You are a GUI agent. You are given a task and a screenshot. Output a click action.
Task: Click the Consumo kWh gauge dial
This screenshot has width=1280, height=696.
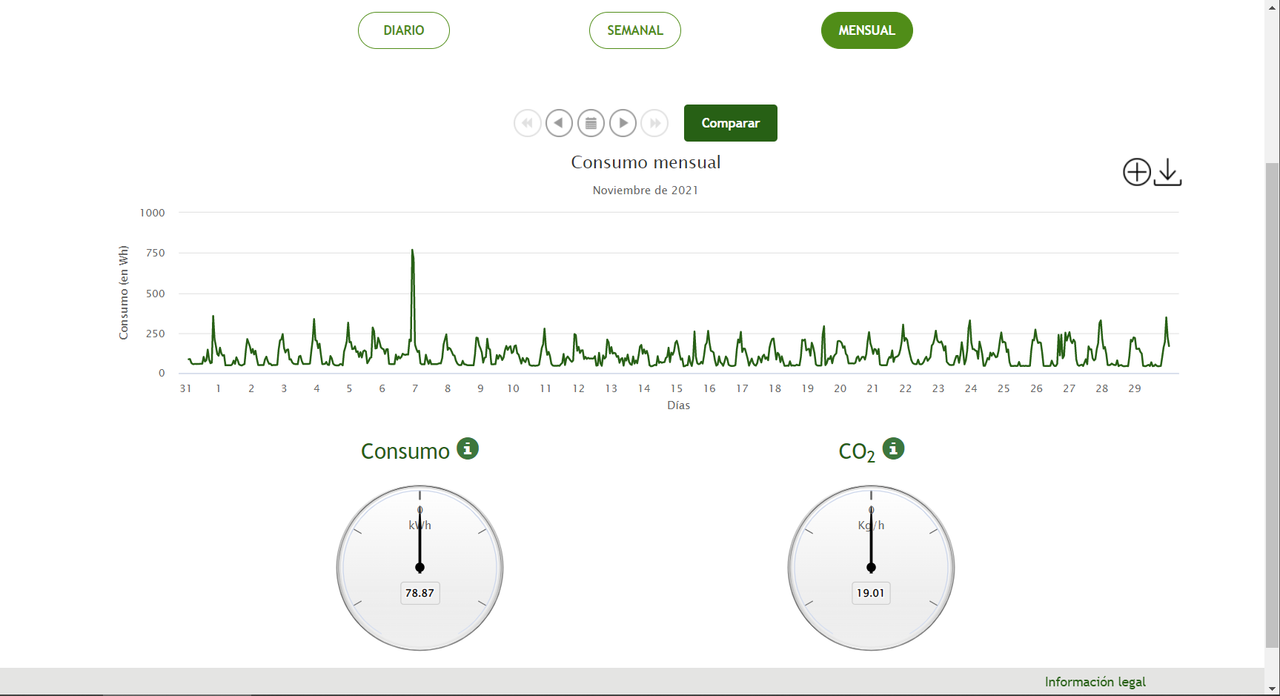(420, 568)
